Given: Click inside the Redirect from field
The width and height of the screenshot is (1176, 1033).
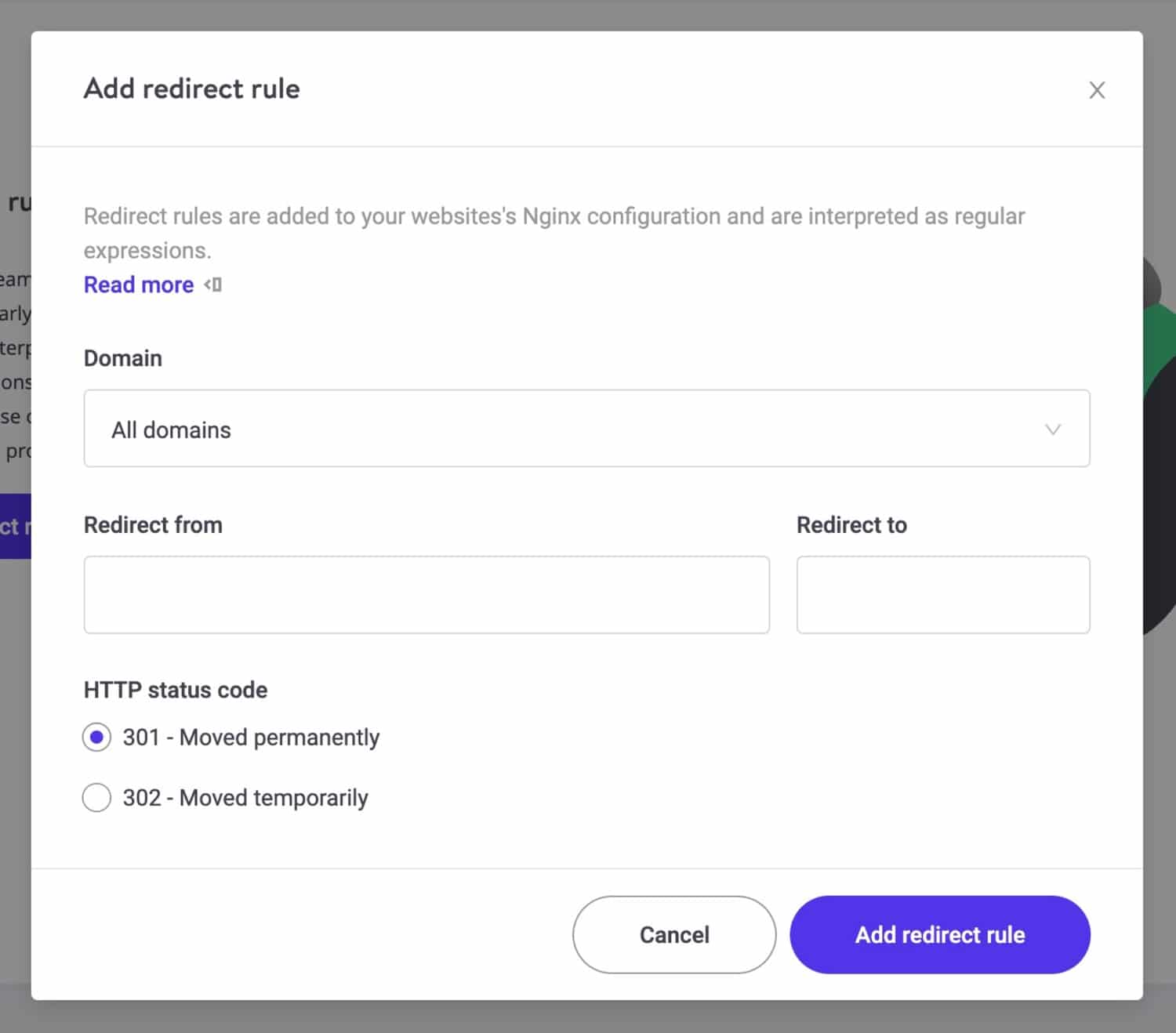Looking at the screenshot, I should click(x=426, y=594).
